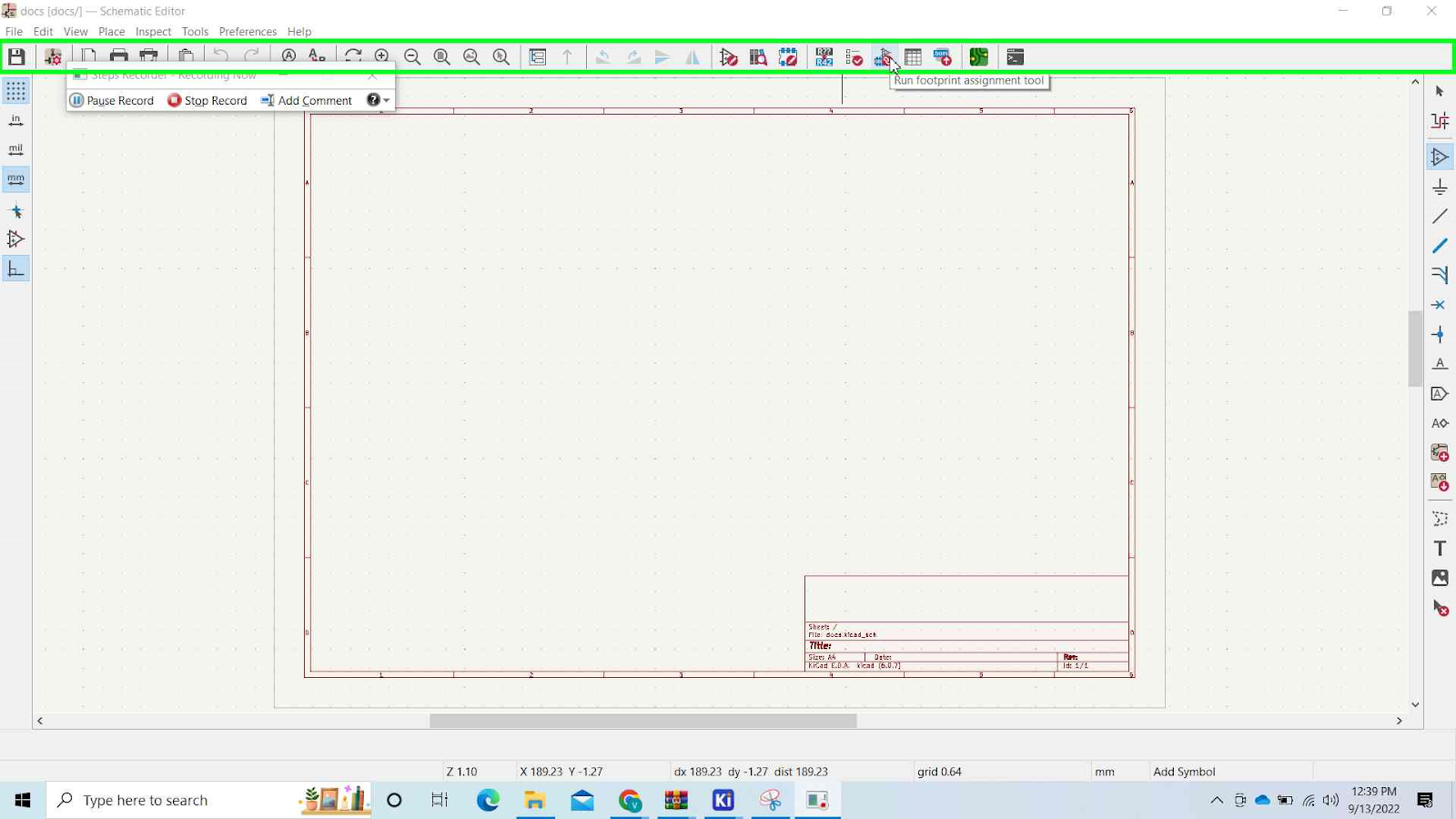Open Schematic Setup icon in toolbar
Viewport: 1456px width, 819px height.
coord(53,57)
